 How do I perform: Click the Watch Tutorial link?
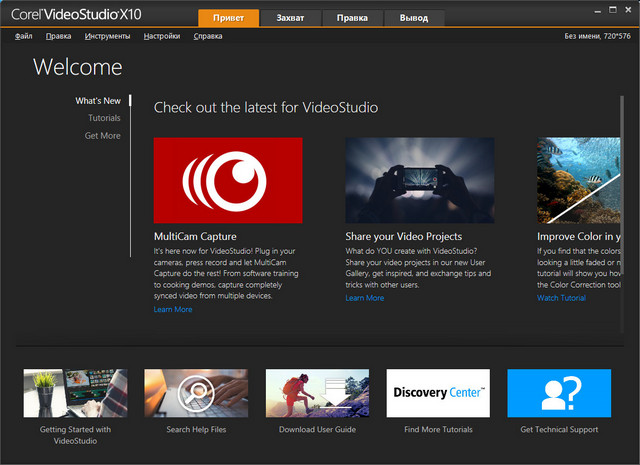561,298
